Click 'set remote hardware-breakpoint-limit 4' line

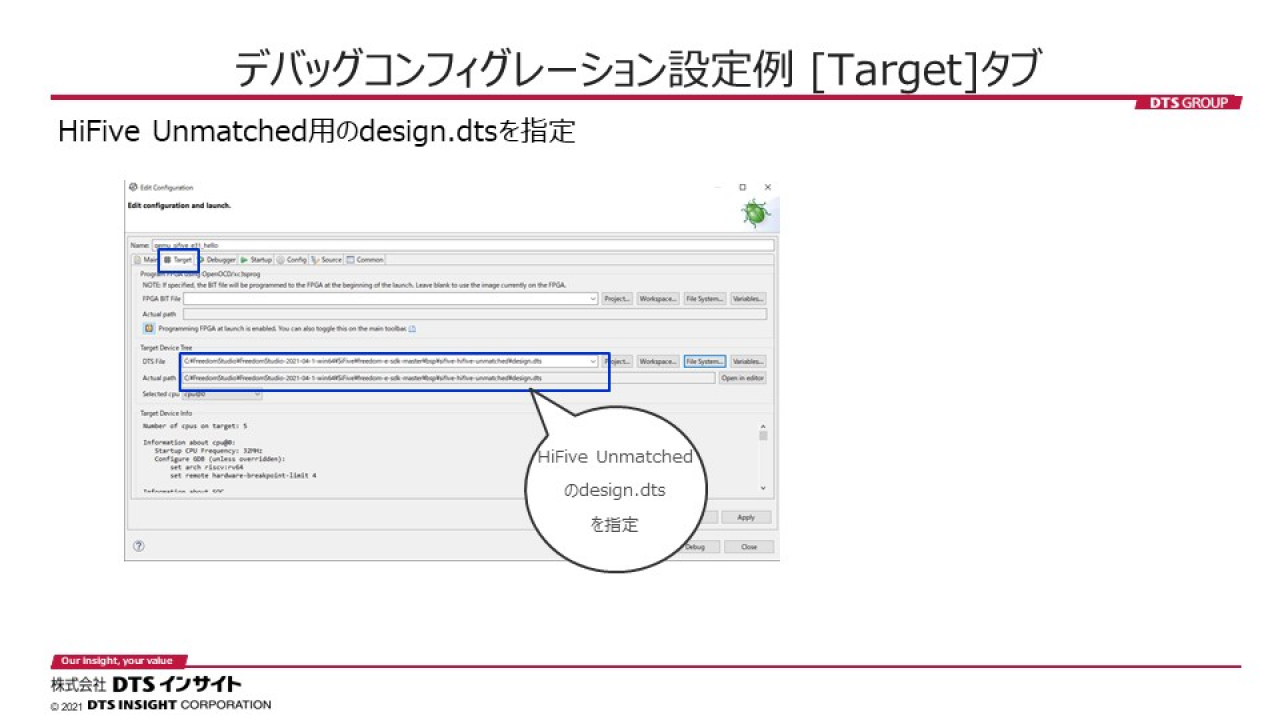pos(243,475)
